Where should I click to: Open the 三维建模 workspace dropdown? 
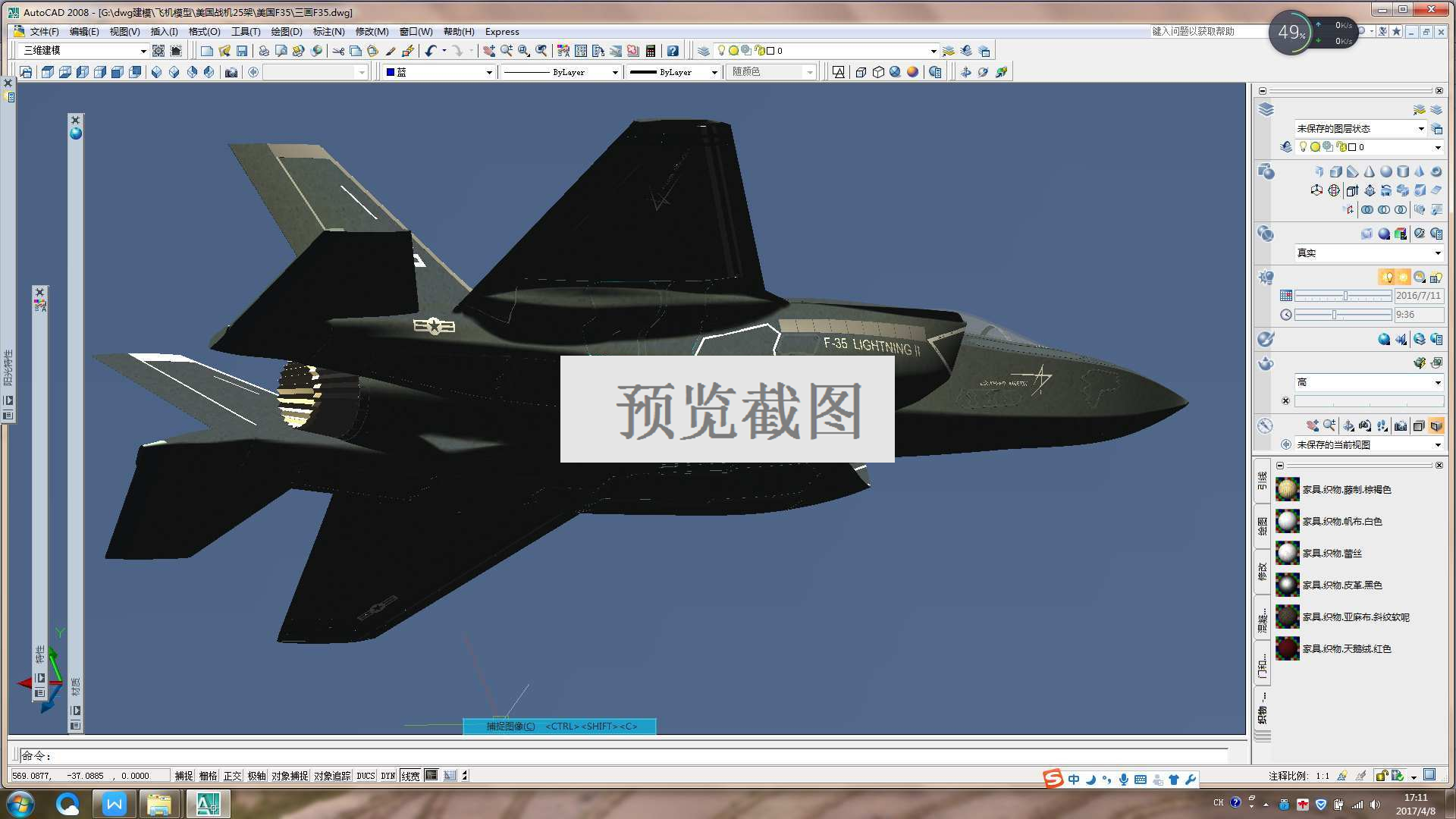pos(84,51)
